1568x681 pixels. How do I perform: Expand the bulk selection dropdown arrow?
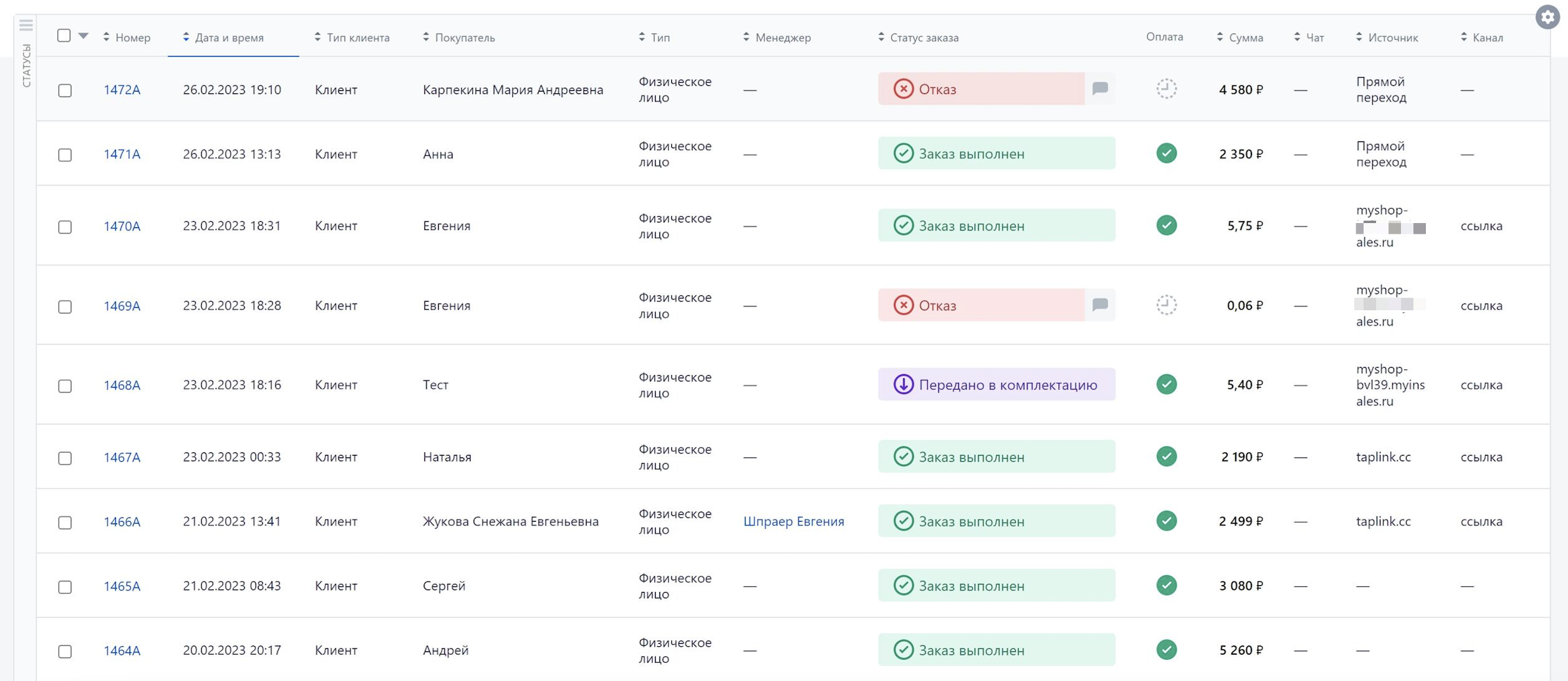tap(84, 36)
